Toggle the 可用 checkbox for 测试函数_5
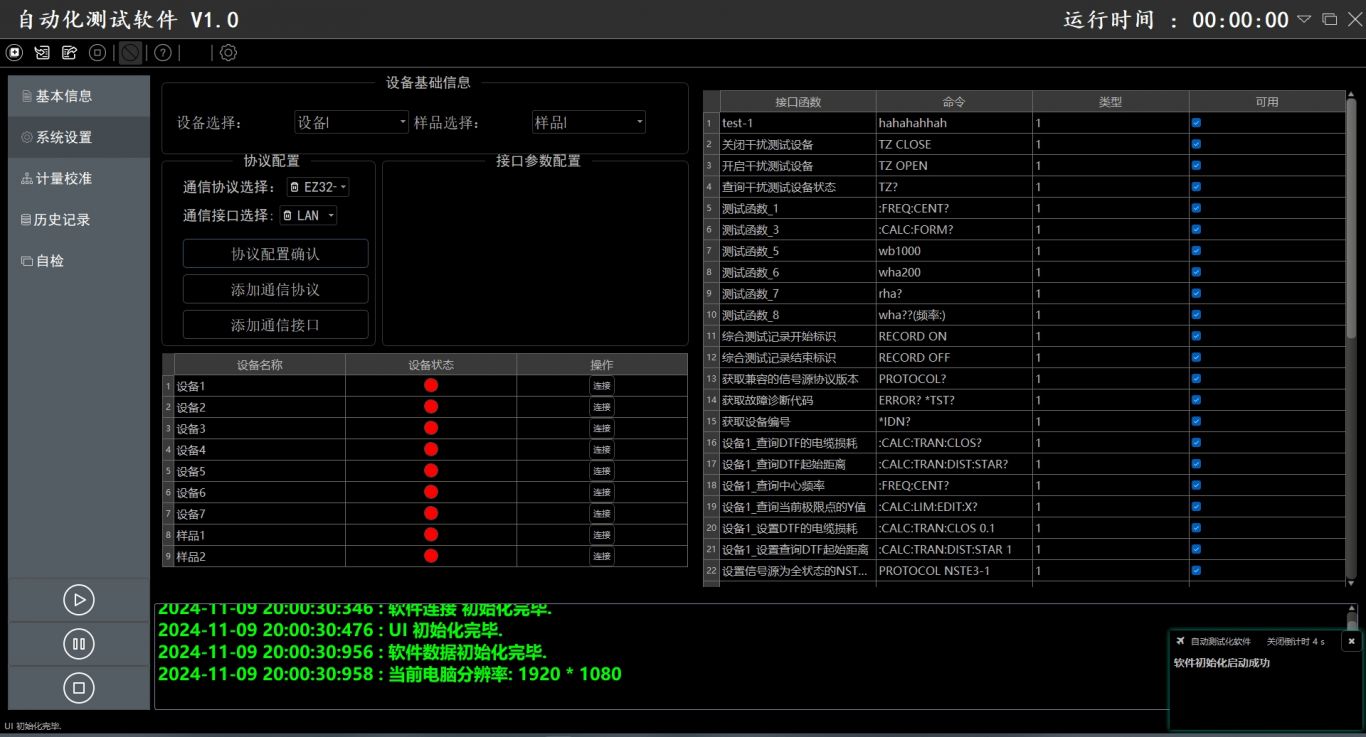1366x737 pixels. 1196,251
